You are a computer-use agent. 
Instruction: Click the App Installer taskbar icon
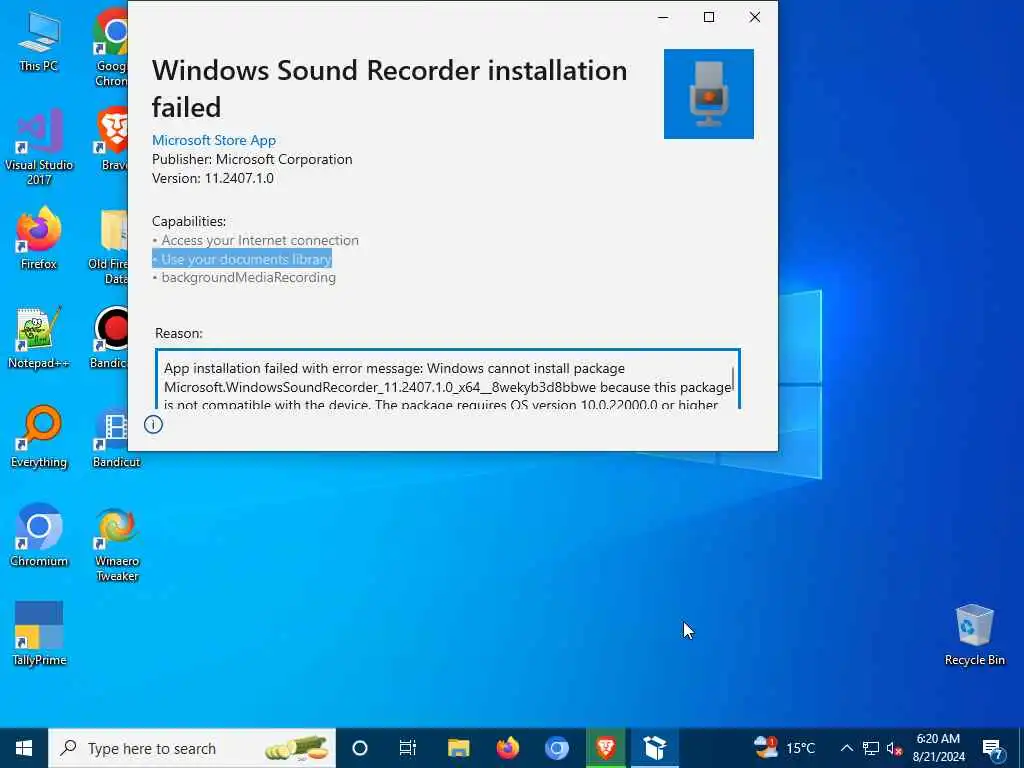pyautogui.click(x=654, y=748)
